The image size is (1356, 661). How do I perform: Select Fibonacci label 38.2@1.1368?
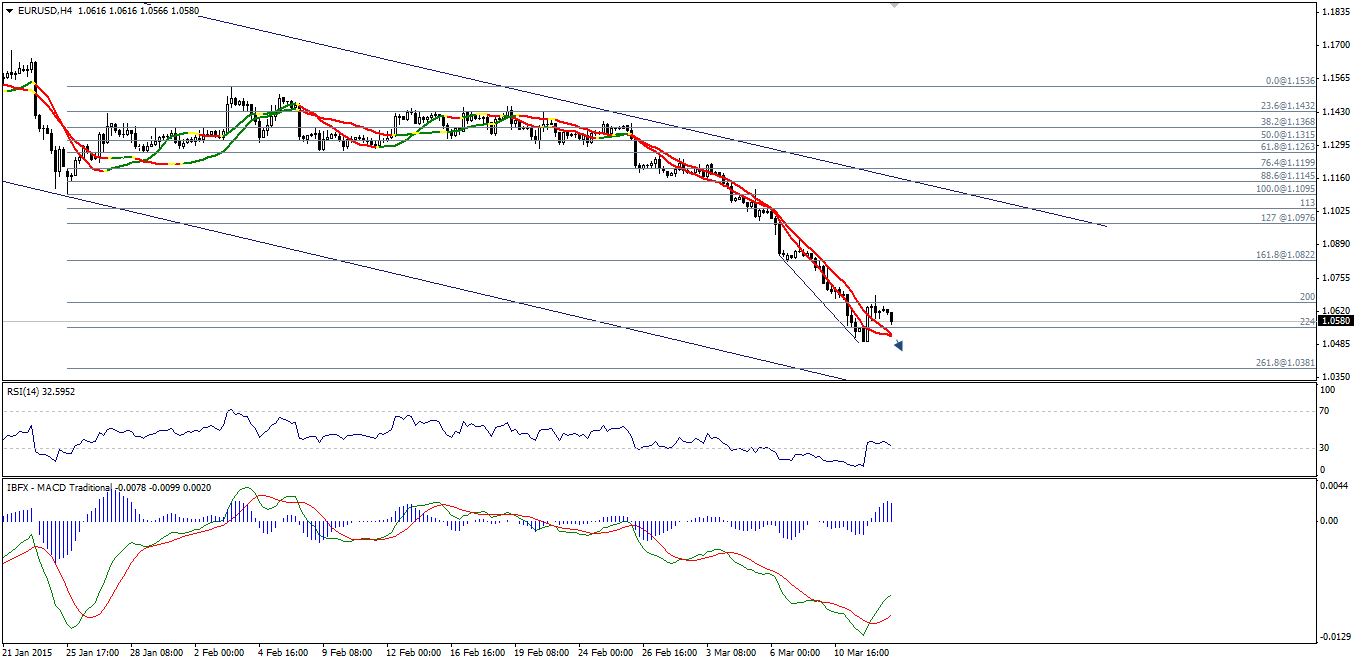[x=1287, y=122]
